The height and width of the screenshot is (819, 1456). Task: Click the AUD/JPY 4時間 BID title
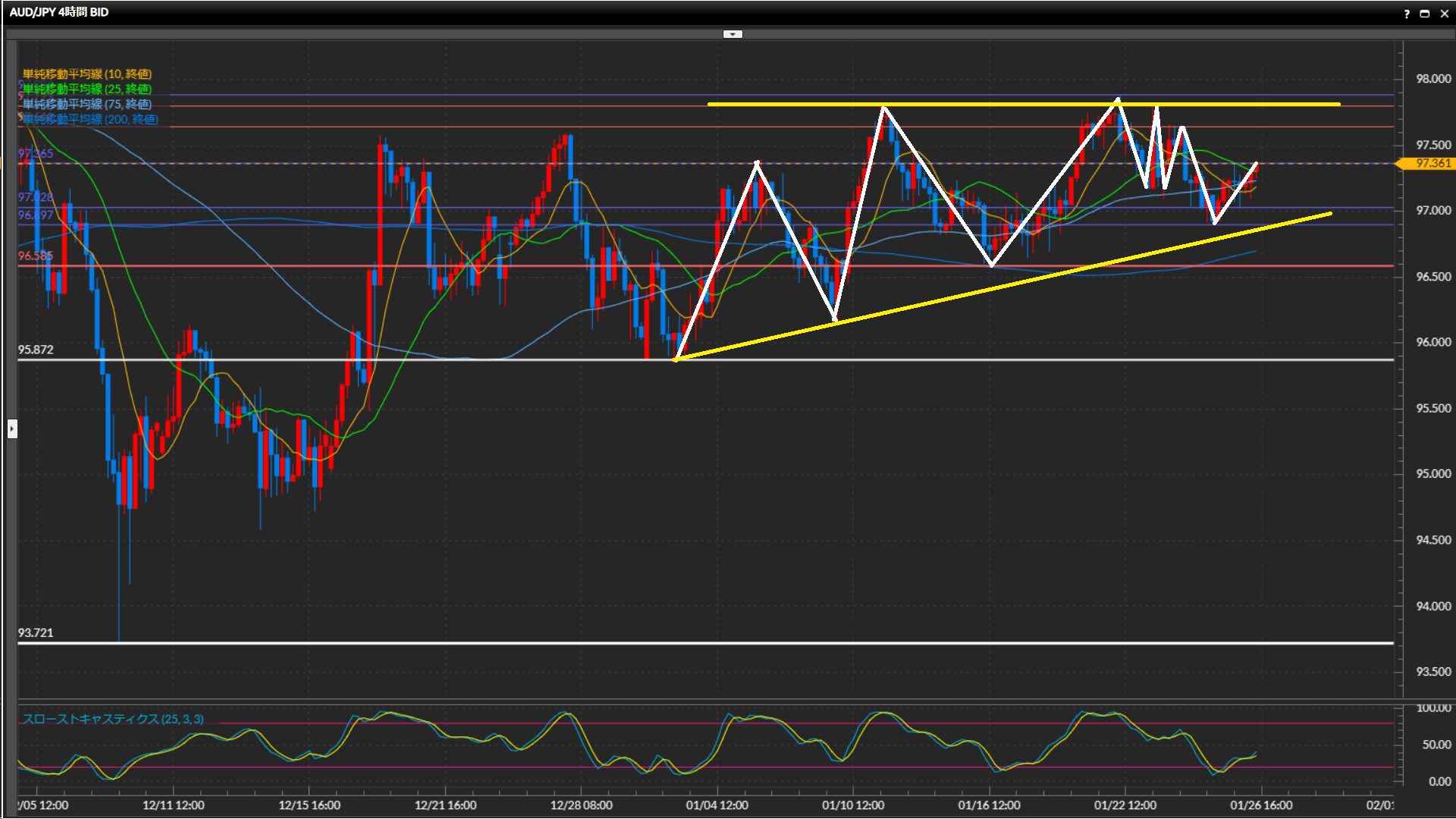click(x=59, y=12)
